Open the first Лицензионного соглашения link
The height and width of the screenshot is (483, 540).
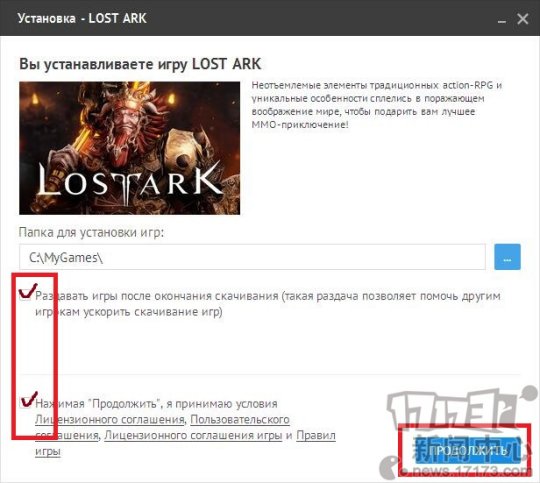pos(110,419)
